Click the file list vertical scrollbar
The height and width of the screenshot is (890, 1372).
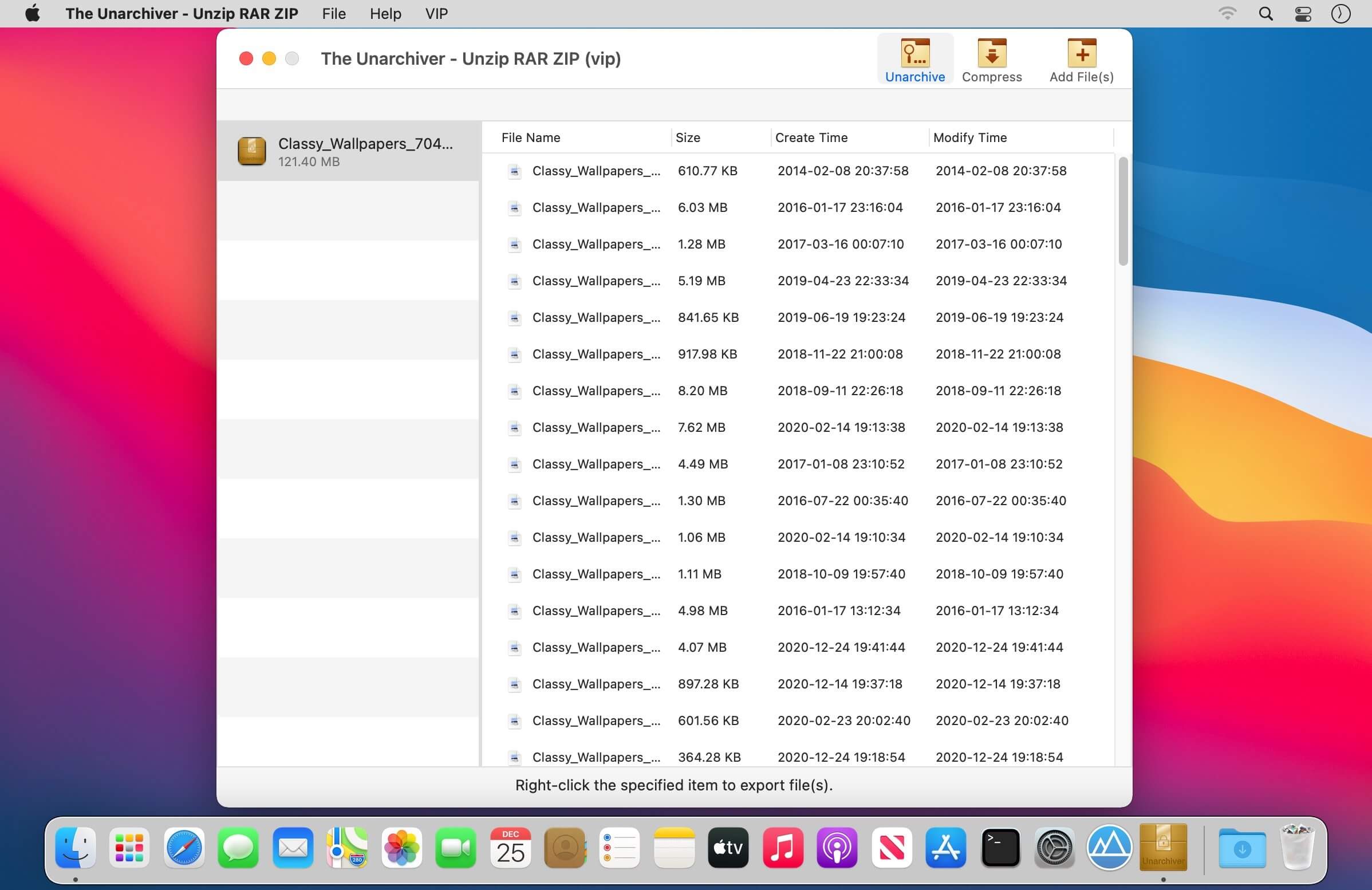tap(1122, 211)
